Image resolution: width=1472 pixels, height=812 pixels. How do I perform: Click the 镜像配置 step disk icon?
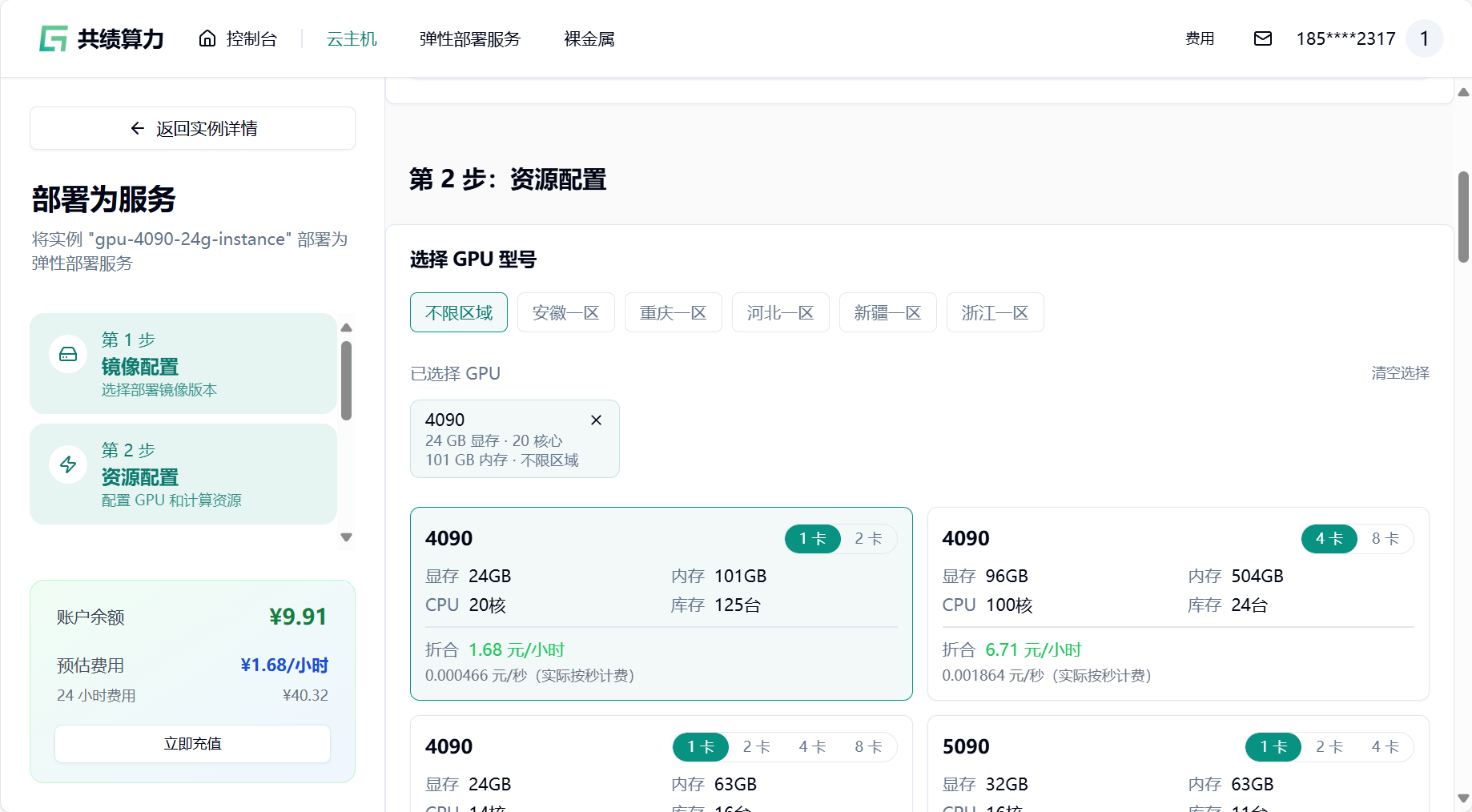[x=68, y=354]
